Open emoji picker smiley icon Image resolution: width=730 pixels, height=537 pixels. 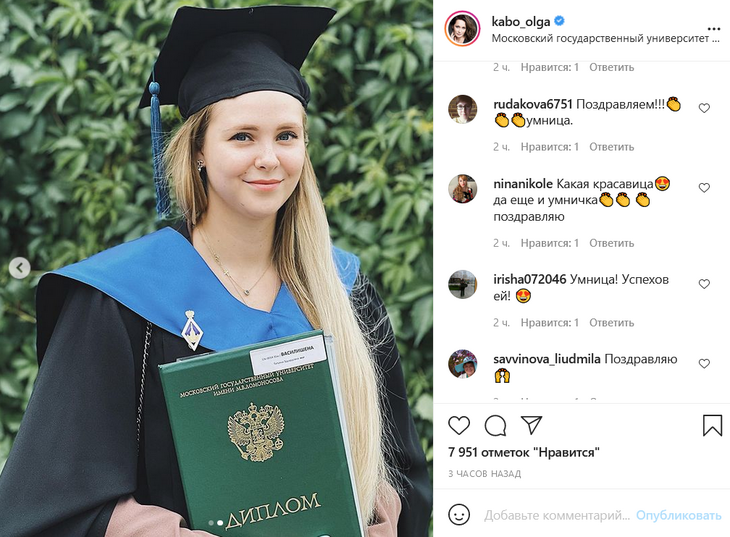[x=459, y=515]
